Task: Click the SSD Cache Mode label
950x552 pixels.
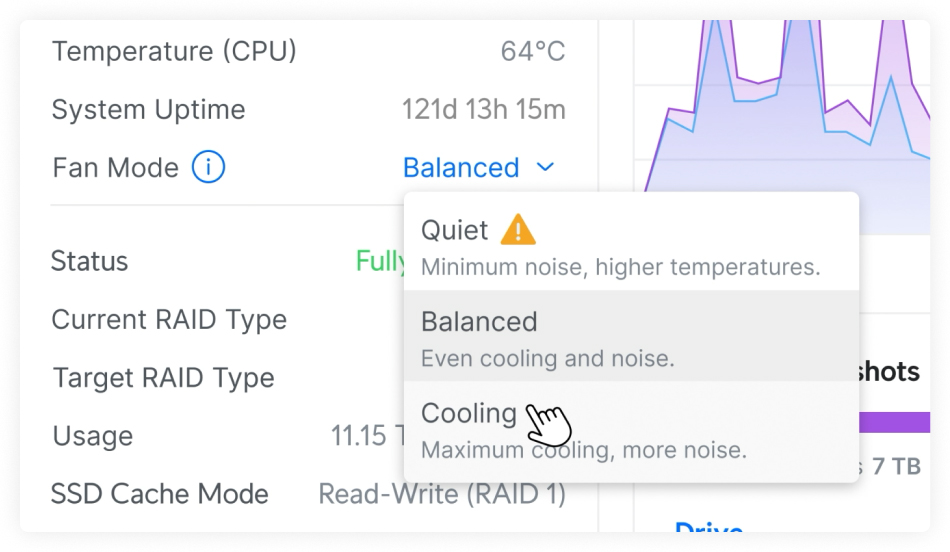Action: tap(160, 494)
